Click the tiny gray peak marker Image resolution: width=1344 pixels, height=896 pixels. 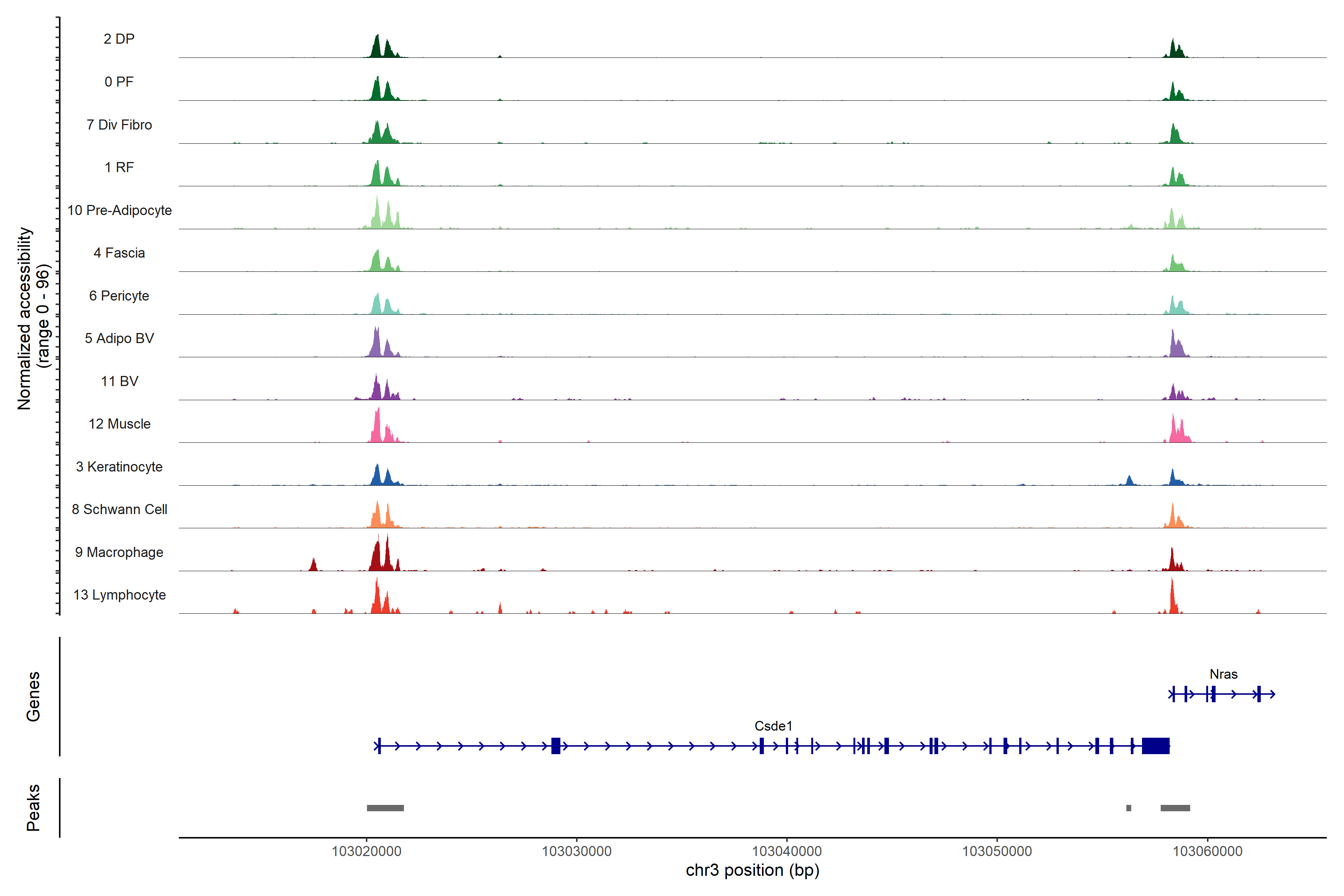click(x=1129, y=808)
